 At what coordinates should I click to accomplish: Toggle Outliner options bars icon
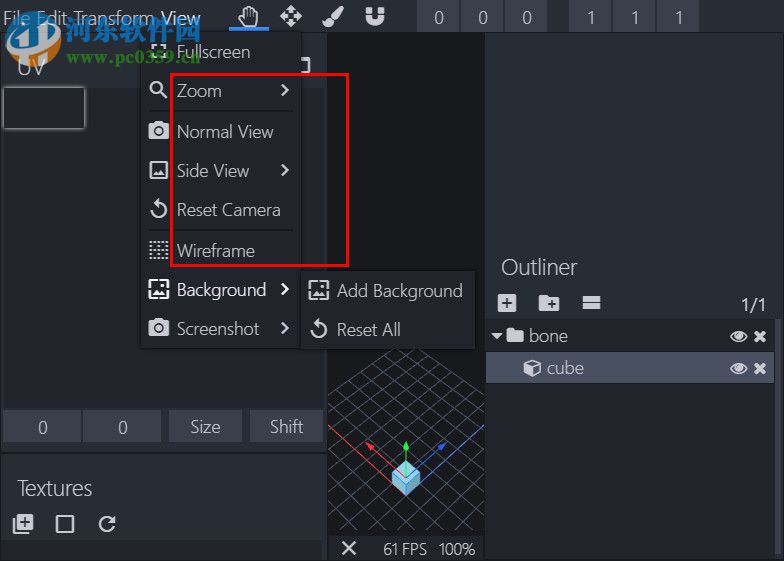591,302
